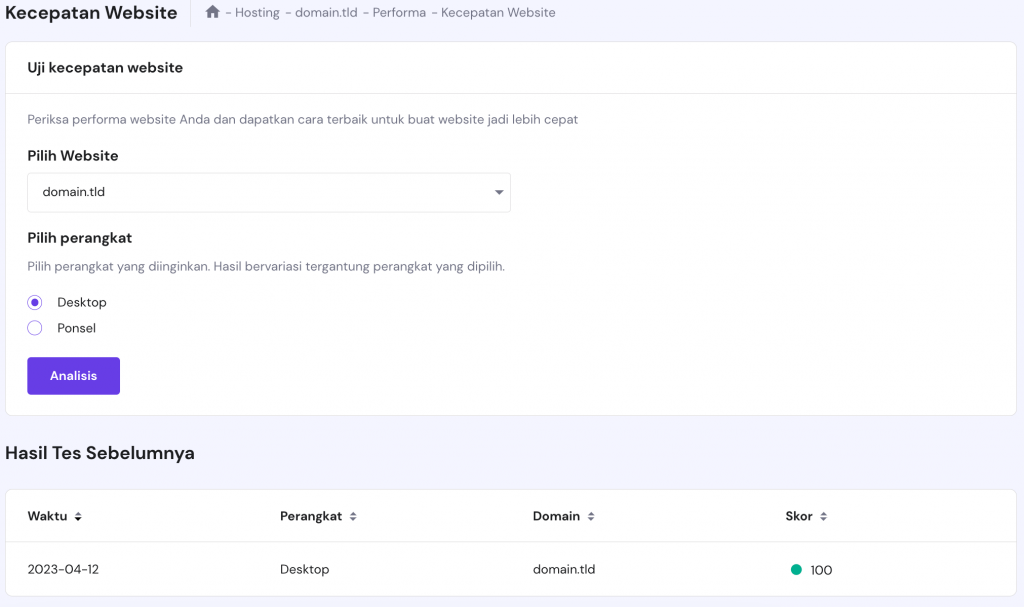
Task: Select the Desktop radio button
Action: (x=35, y=302)
